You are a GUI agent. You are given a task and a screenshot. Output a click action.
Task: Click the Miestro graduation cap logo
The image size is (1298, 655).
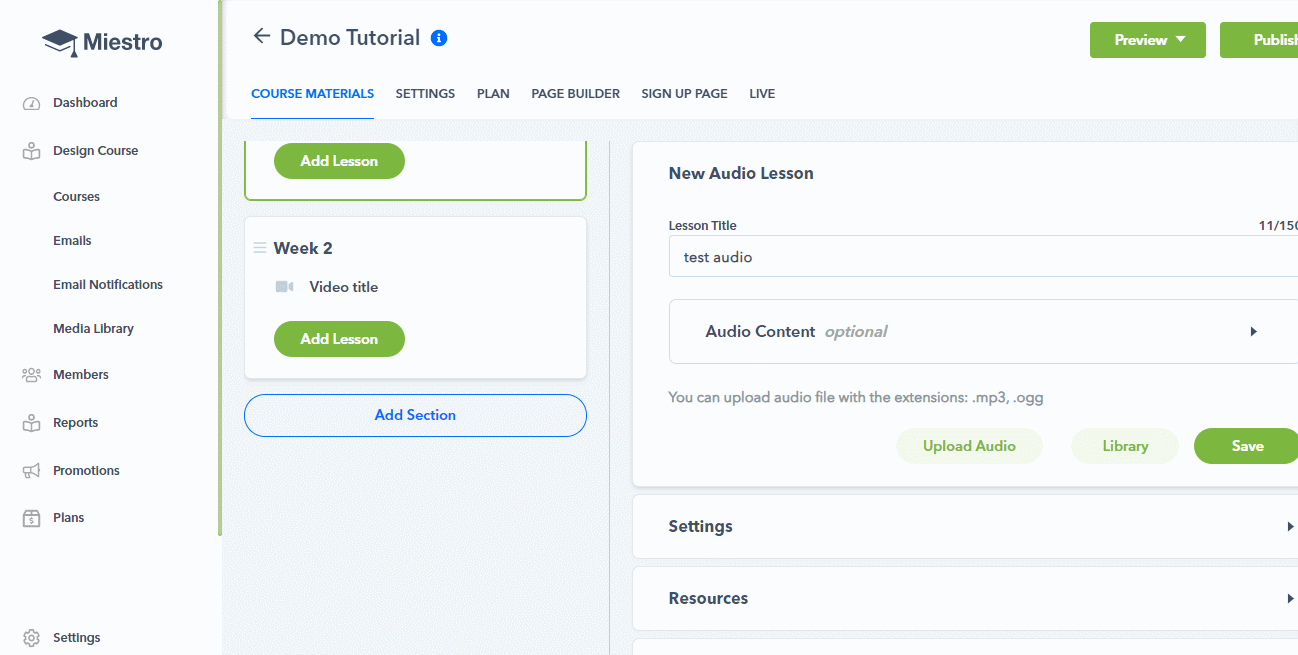coord(60,42)
